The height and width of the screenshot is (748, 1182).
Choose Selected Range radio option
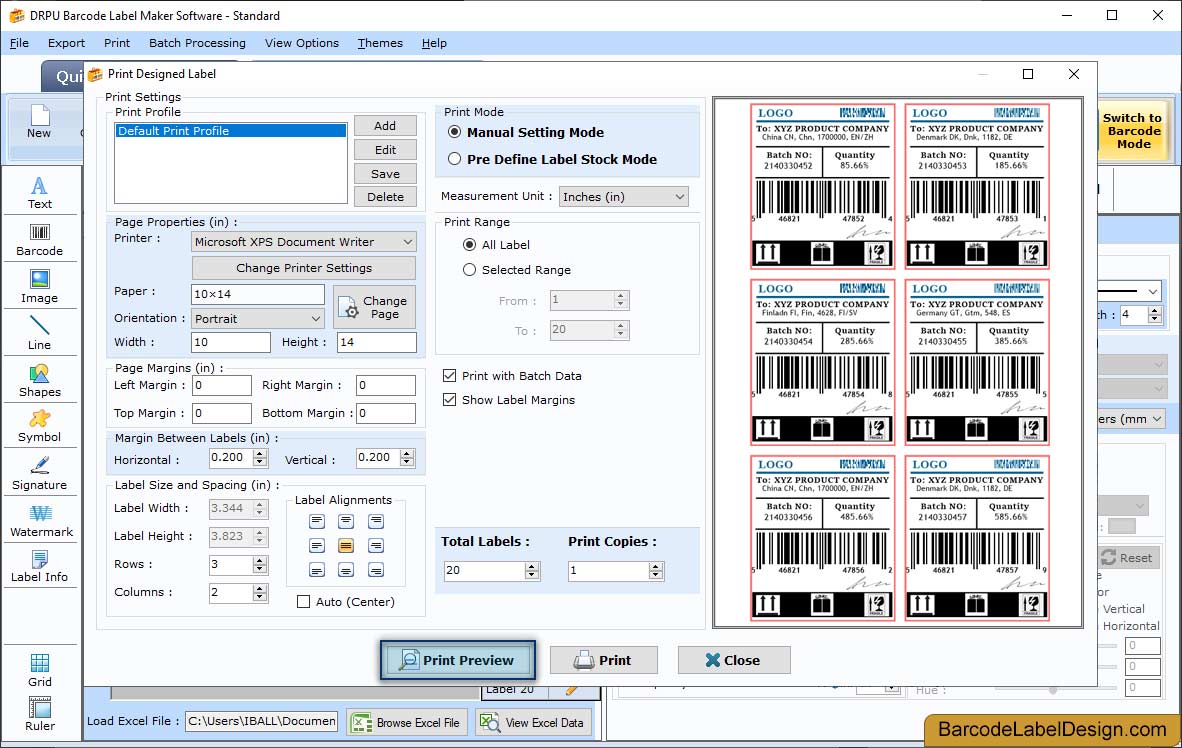coord(470,269)
